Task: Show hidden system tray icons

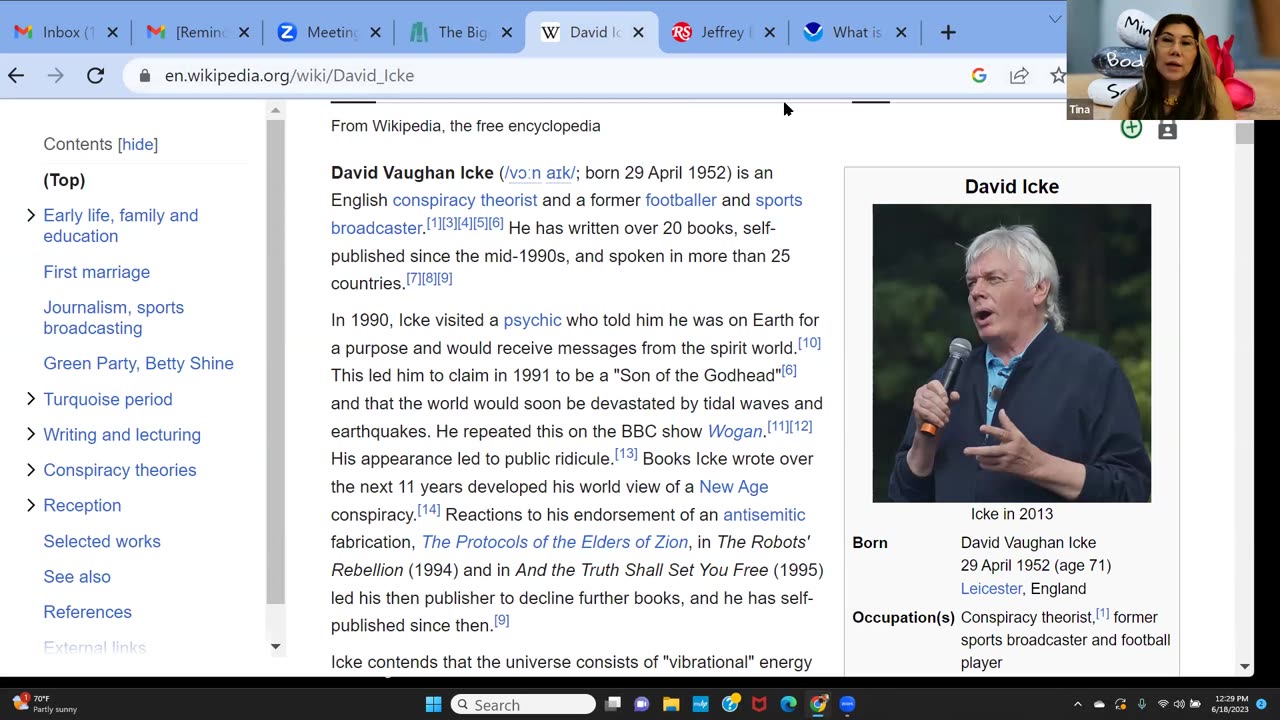Action: coord(1077,704)
